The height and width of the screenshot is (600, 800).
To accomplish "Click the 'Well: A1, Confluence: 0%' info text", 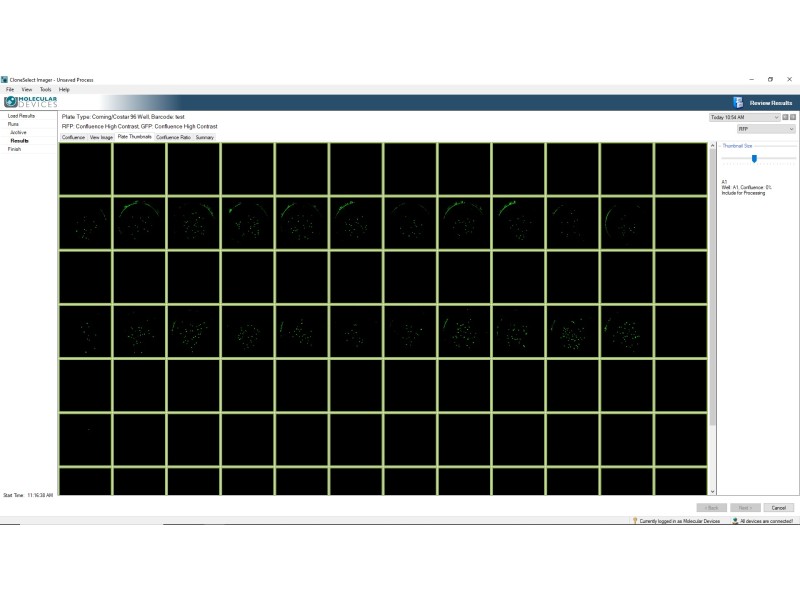I will click(746, 188).
